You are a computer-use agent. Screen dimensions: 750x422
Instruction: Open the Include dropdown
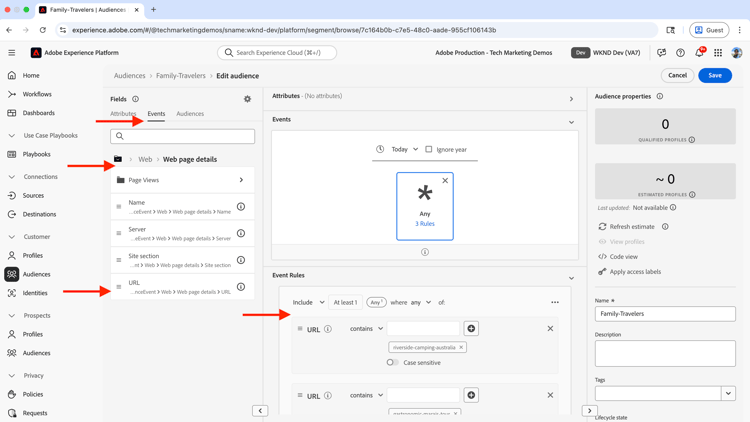pos(309,302)
